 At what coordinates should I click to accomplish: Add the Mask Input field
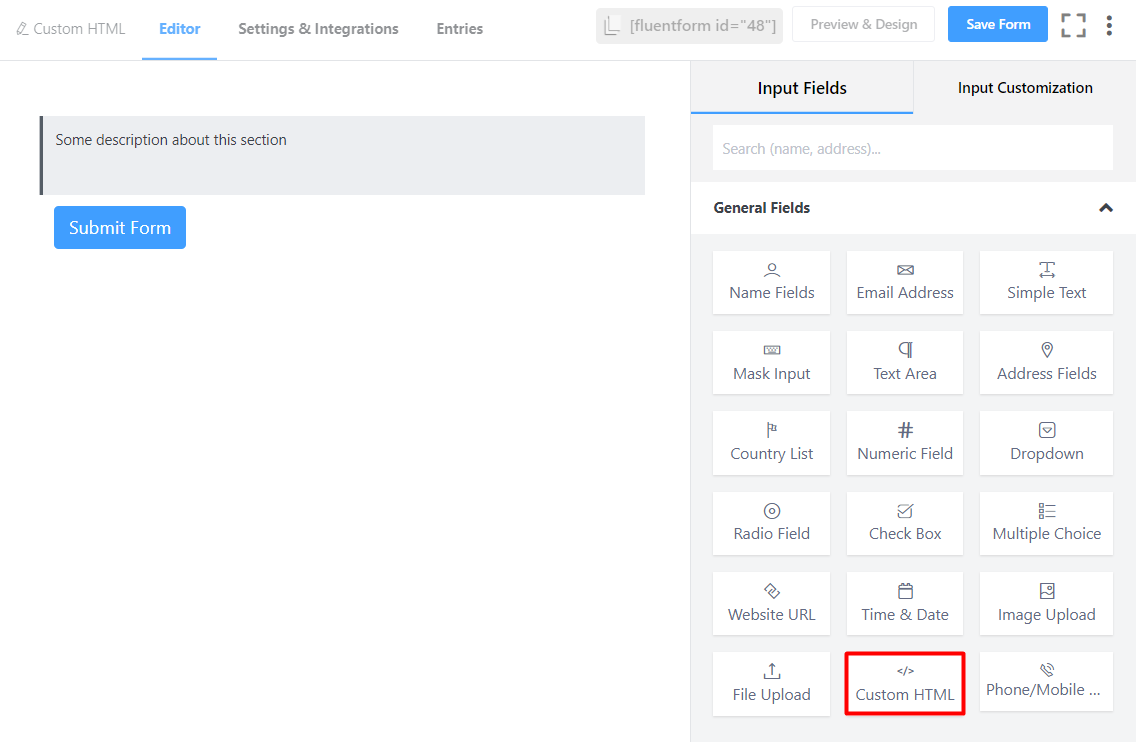coord(771,363)
